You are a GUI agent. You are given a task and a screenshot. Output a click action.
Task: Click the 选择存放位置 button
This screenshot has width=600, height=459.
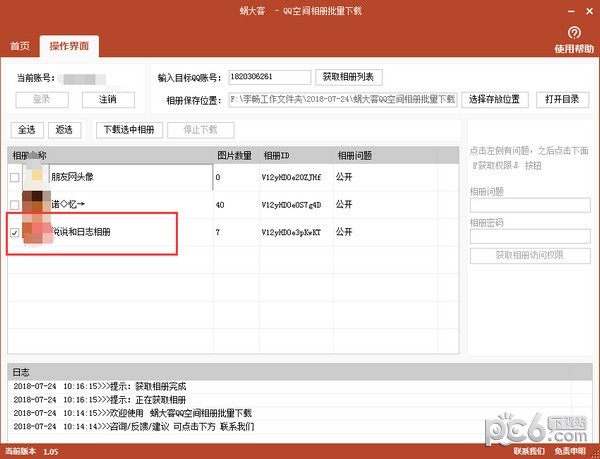click(x=494, y=99)
